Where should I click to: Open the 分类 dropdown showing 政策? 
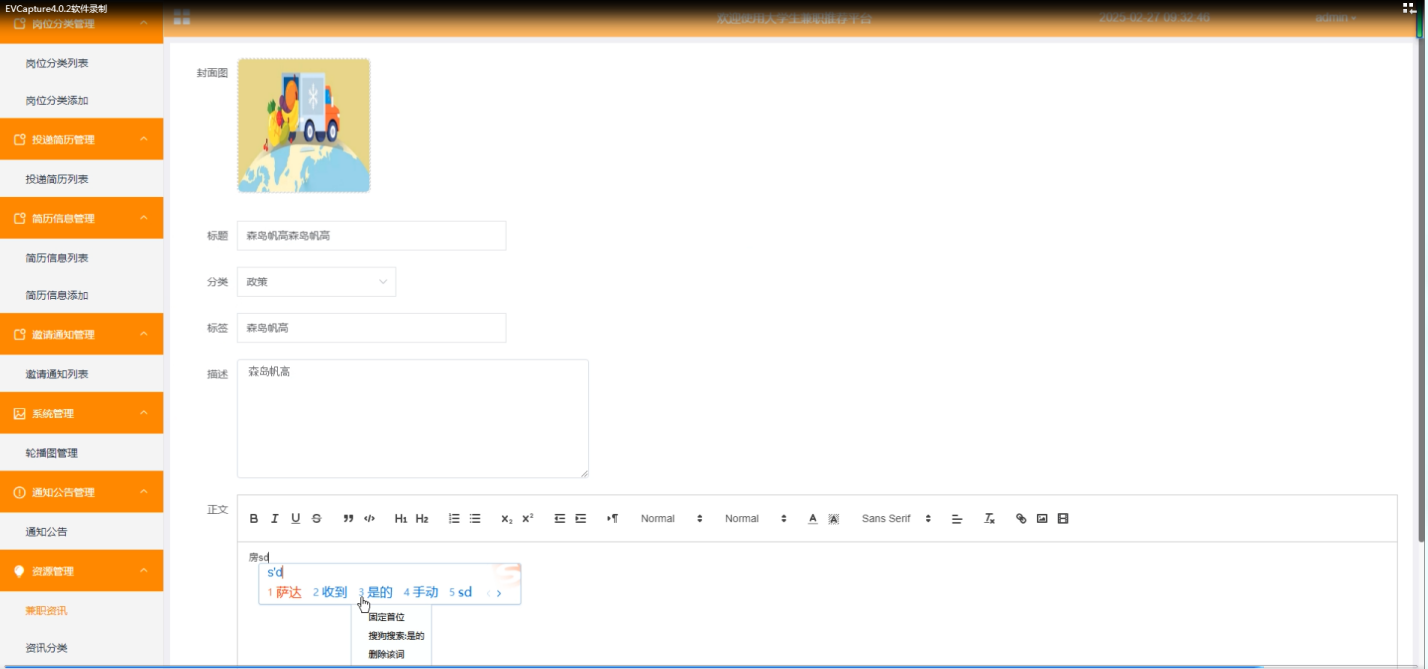pos(316,282)
